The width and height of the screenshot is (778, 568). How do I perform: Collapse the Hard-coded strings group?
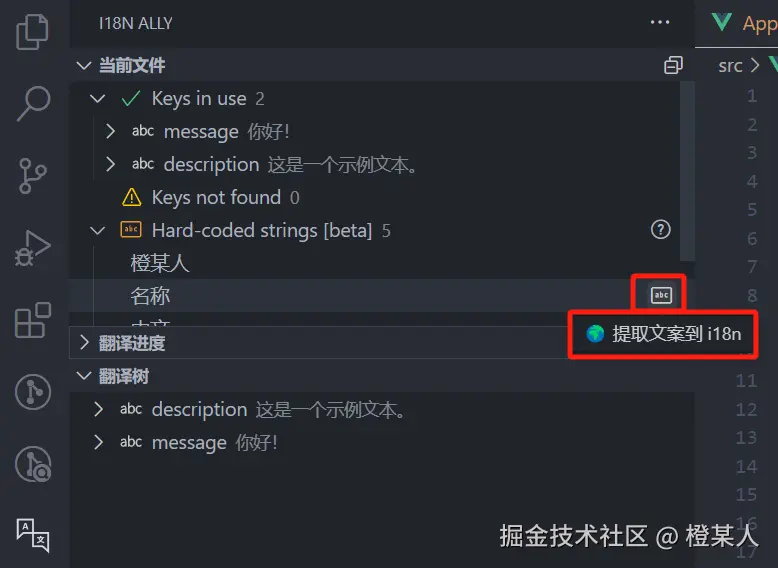(x=98, y=231)
